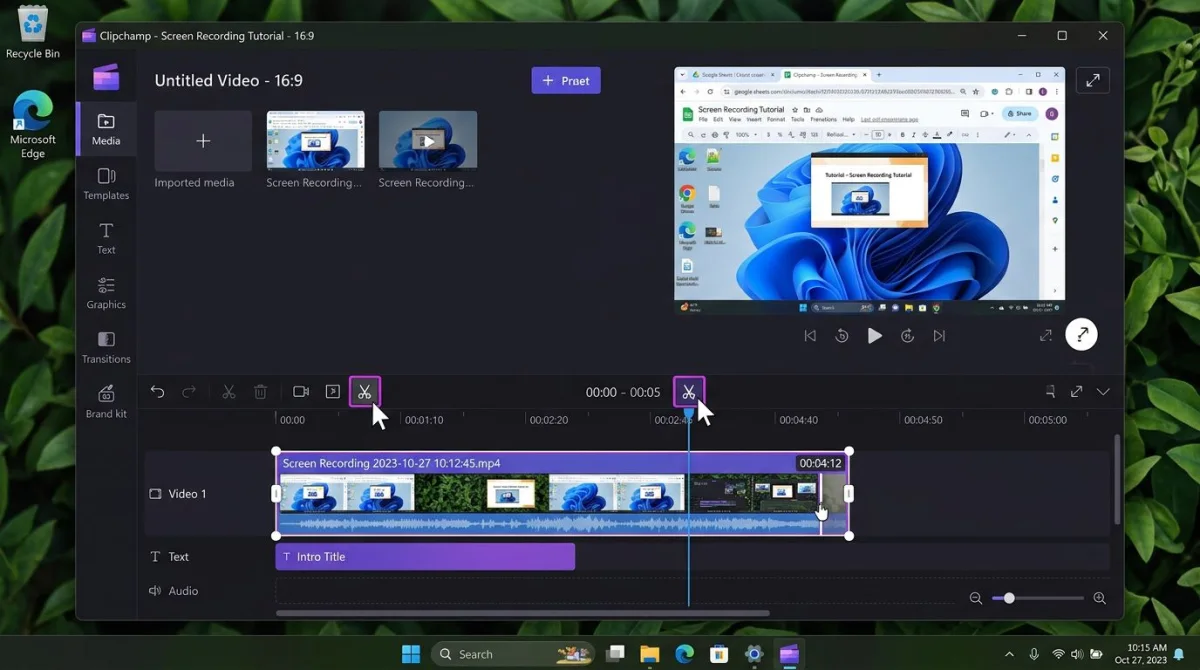Open File Explorer from the taskbar
The width and height of the screenshot is (1200, 670).
point(650,654)
